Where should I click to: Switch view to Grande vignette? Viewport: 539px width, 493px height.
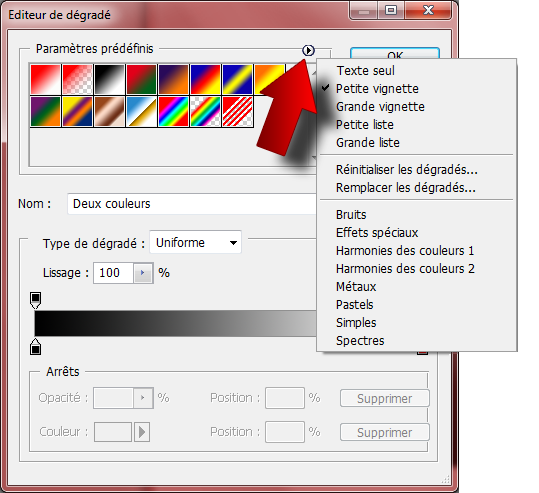[x=380, y=107]
